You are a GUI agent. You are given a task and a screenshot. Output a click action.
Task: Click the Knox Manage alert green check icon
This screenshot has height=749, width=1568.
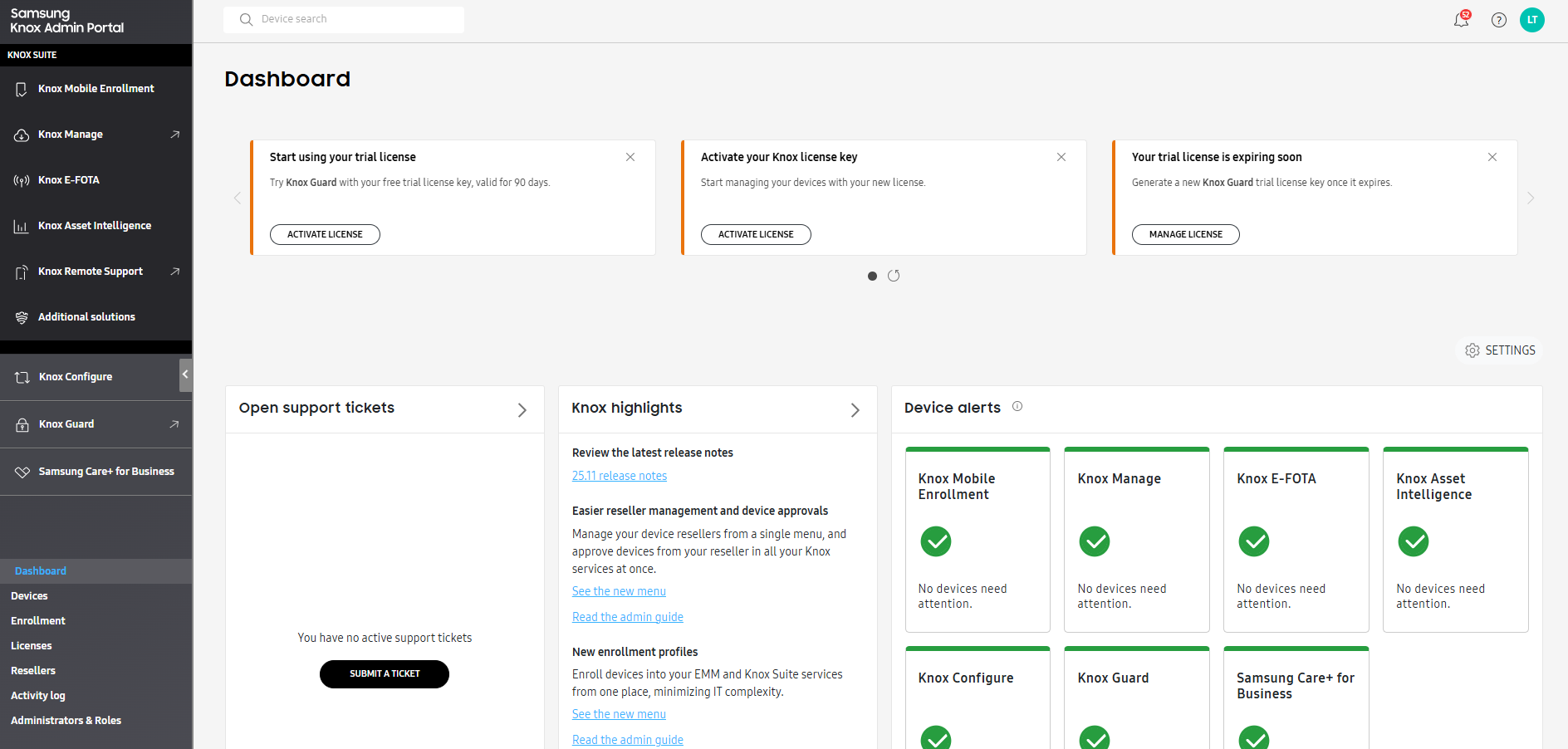click(1095, 541)
